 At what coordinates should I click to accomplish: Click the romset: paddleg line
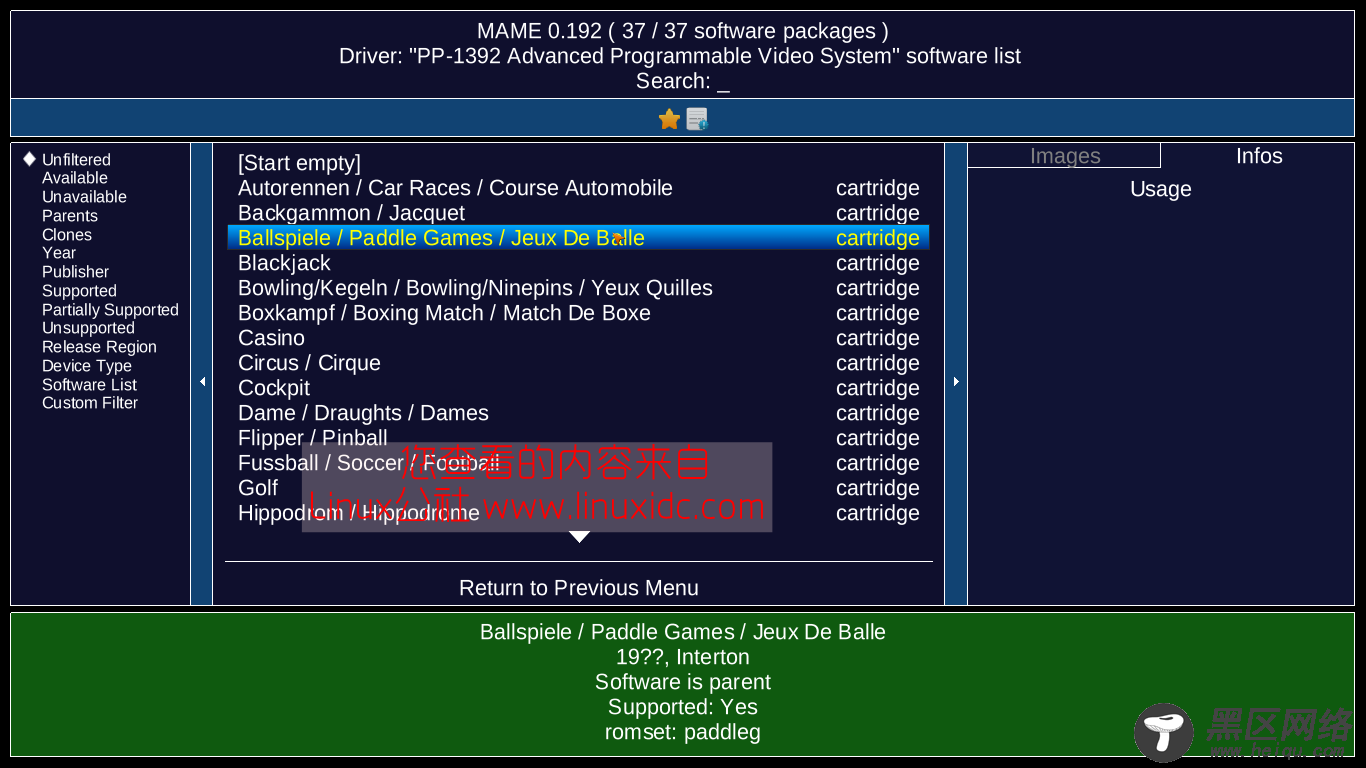[x=683, y=732]
